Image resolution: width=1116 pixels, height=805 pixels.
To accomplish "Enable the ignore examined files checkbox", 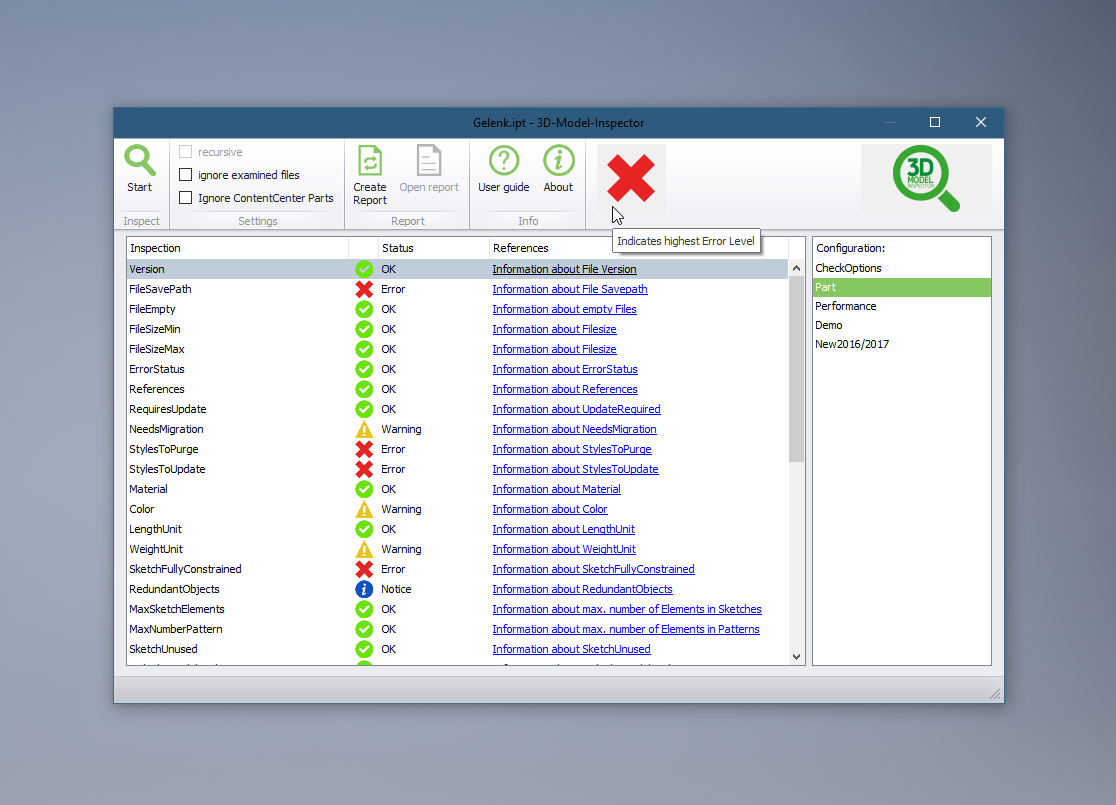I will [x=186, y=174].
